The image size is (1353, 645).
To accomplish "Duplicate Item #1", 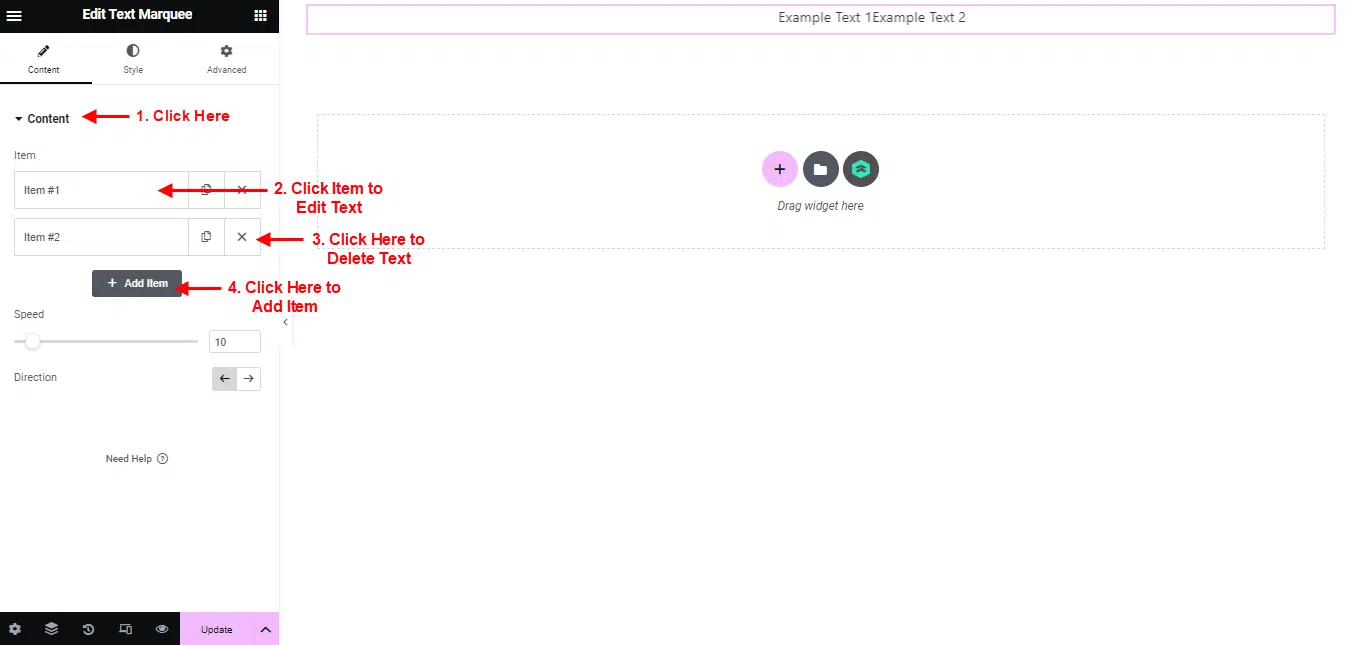I will click(x=206, y=190).
